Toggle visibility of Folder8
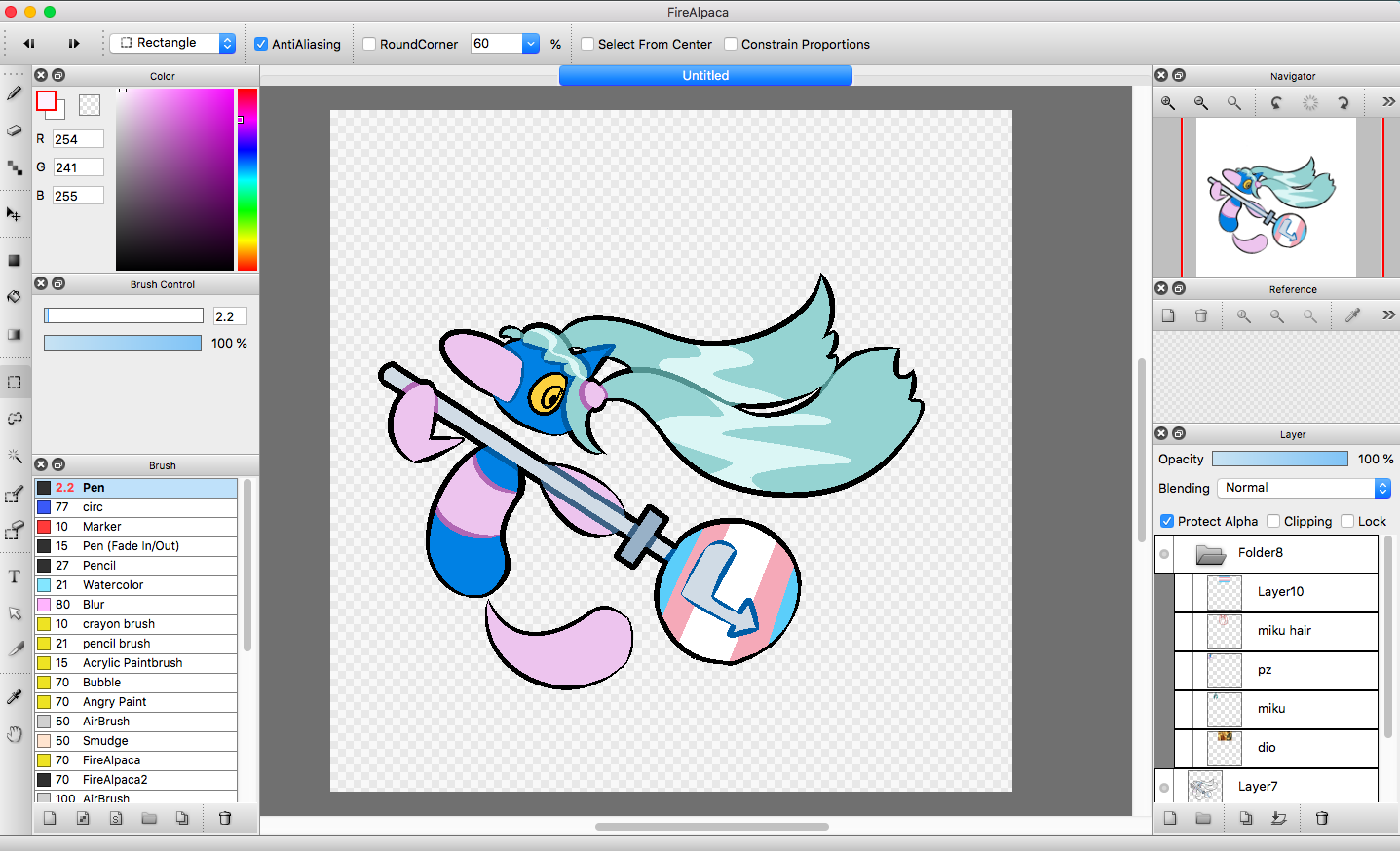 [x=1164, y=554]
